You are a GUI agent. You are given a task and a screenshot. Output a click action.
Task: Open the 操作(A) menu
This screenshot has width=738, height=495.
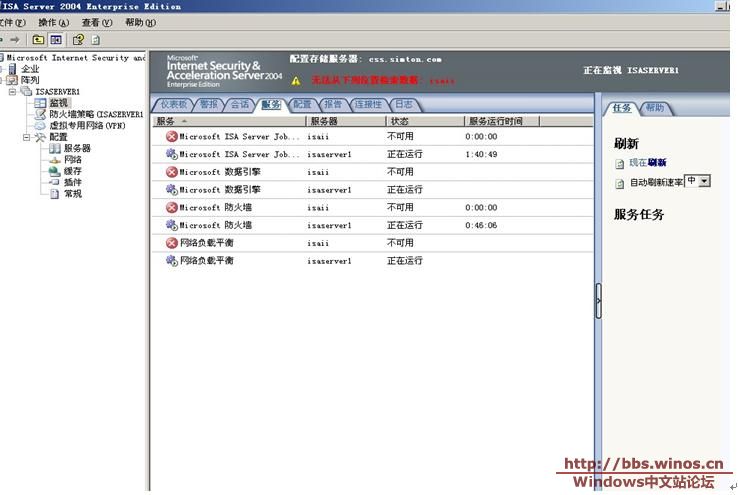click(53, 22)
